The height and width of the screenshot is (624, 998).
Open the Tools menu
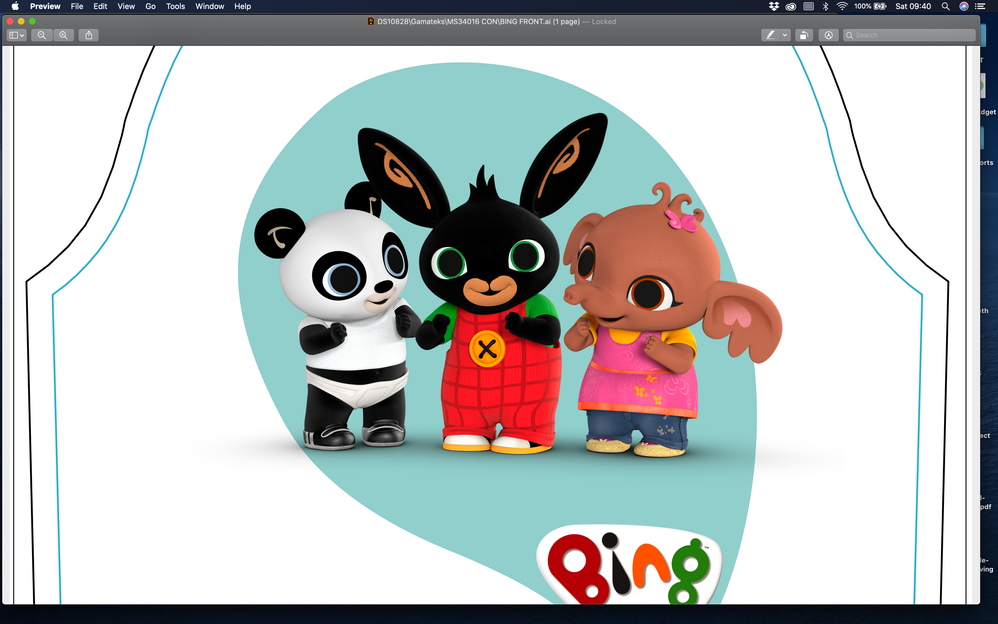(176, 6)
